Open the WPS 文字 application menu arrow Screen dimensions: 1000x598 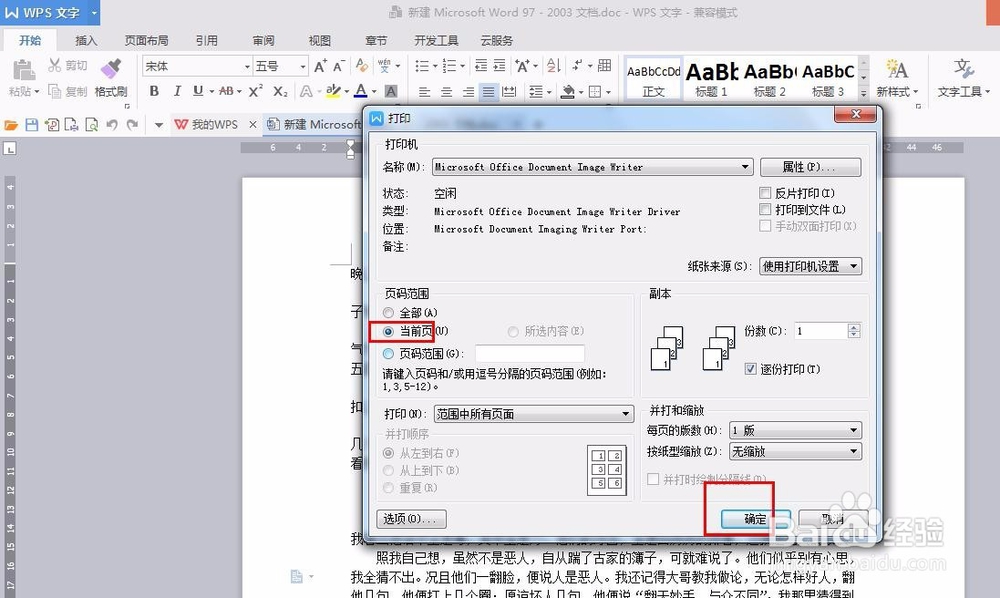tap(94, 12)
